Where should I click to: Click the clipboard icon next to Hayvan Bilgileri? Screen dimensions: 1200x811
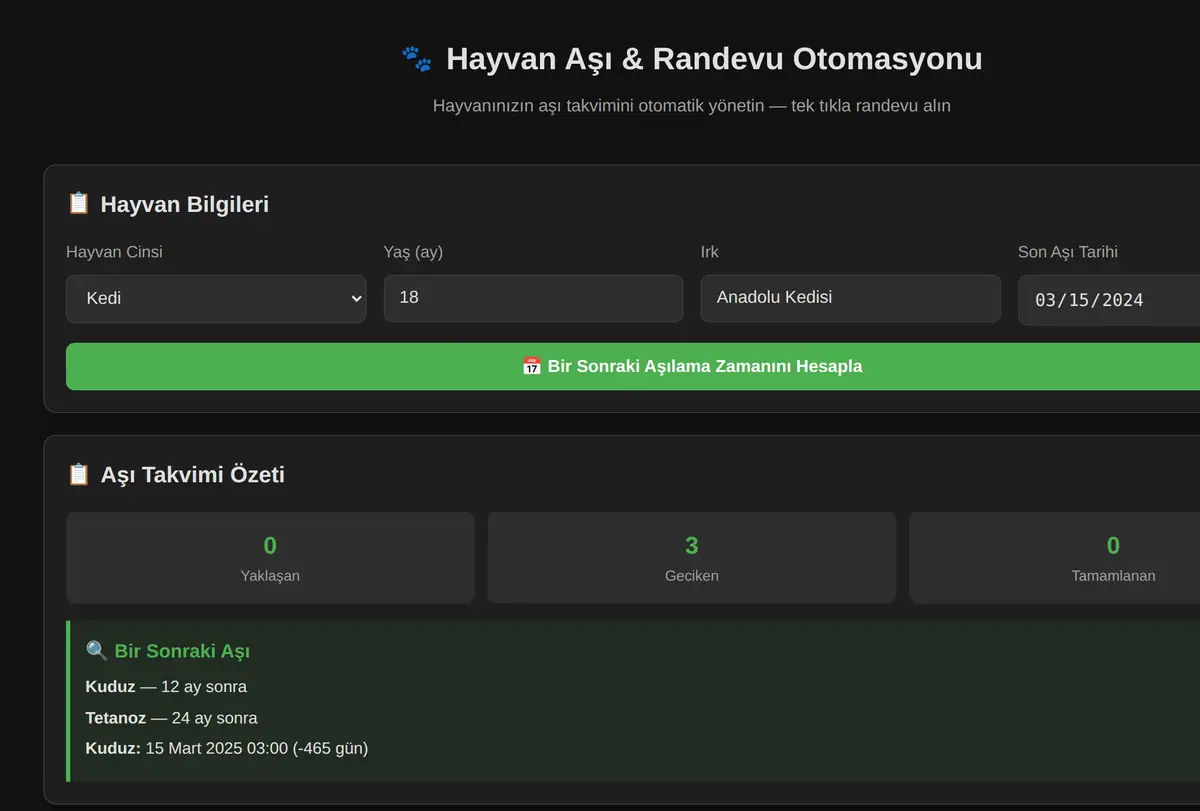(78, 204)
